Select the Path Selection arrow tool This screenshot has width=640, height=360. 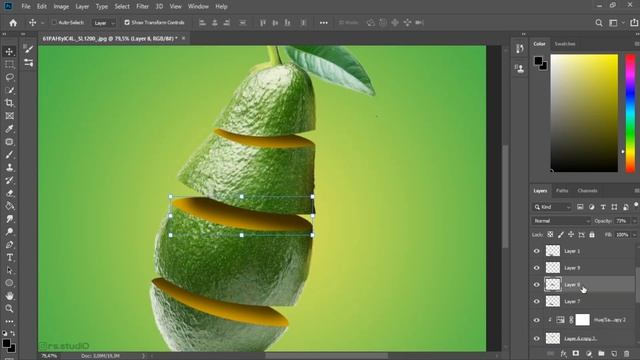point(9,270)
